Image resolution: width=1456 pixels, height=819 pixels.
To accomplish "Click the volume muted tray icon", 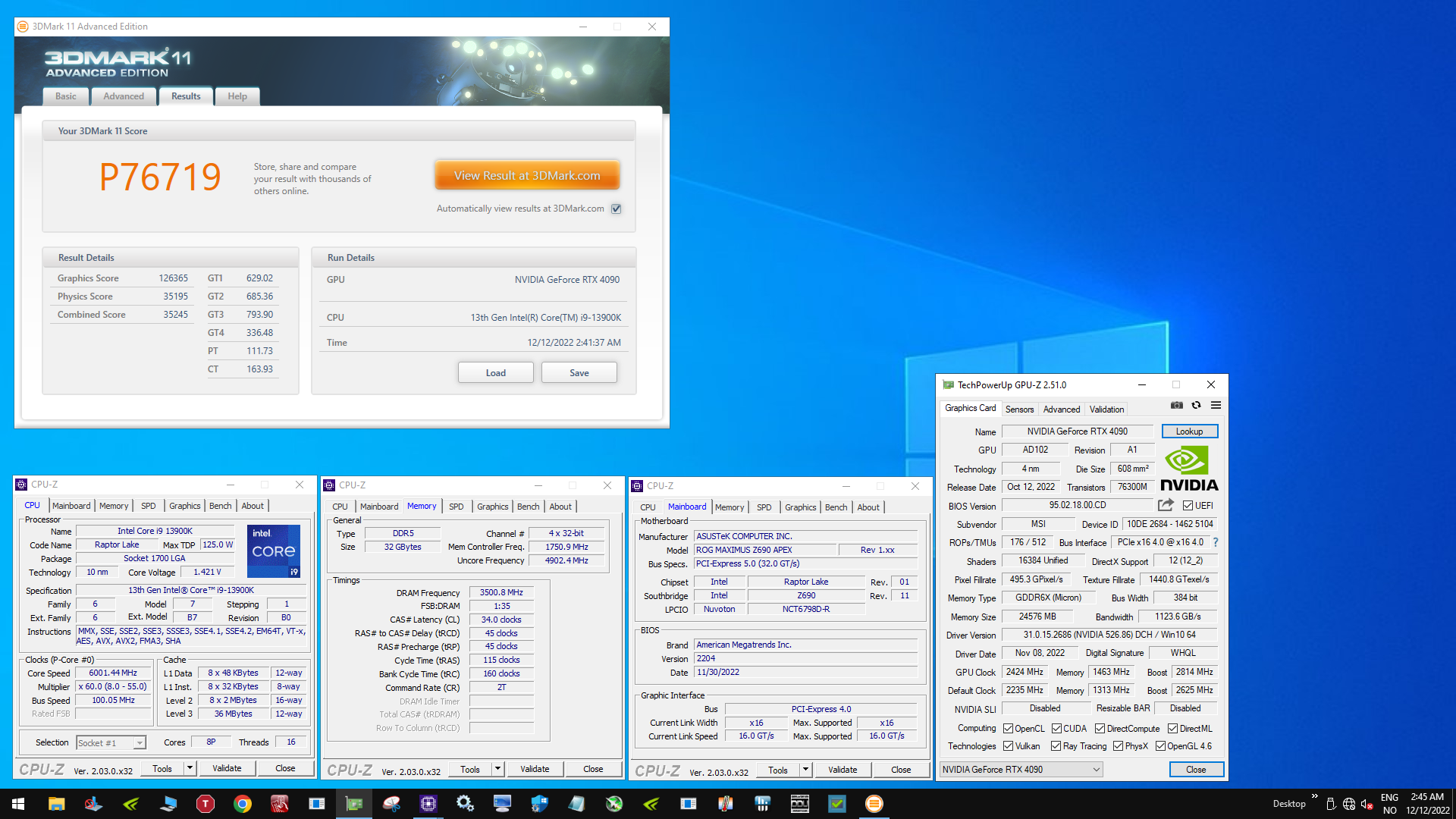I will point(1367,804).
